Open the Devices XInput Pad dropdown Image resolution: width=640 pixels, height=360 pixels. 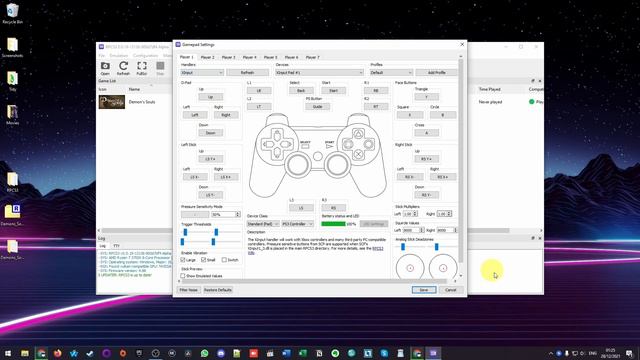click(319, 73)
